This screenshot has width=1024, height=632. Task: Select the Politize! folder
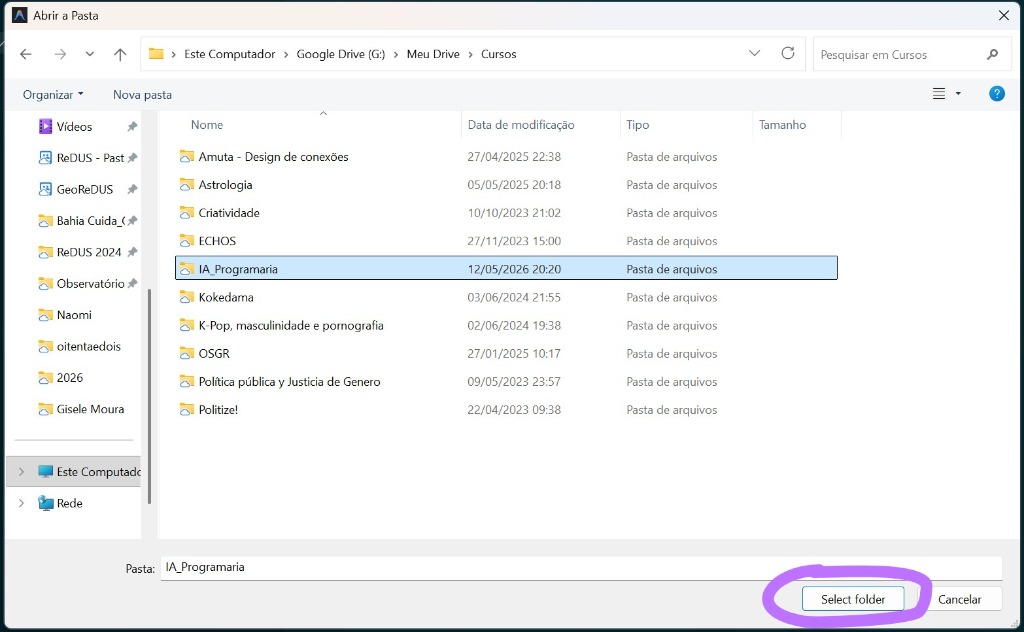click(218, 409)
